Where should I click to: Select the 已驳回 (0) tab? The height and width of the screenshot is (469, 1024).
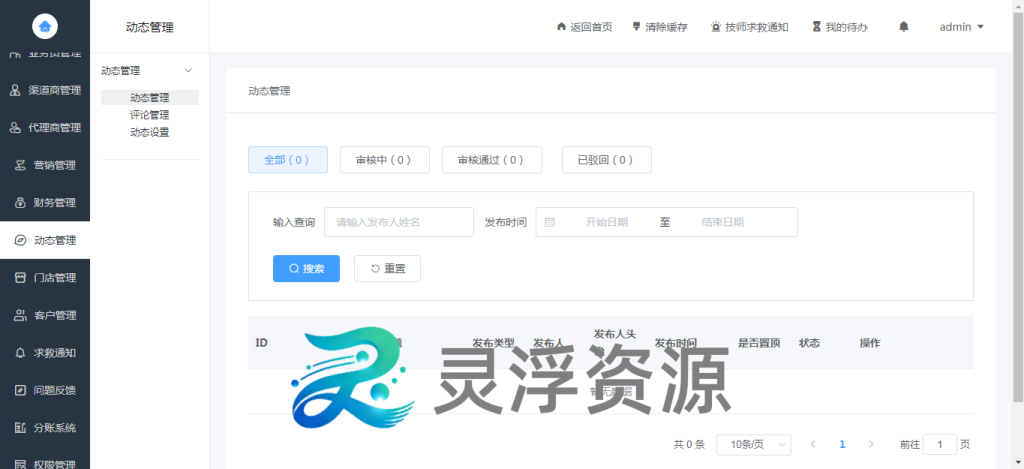pyautogui.click(x=607, y=159)
